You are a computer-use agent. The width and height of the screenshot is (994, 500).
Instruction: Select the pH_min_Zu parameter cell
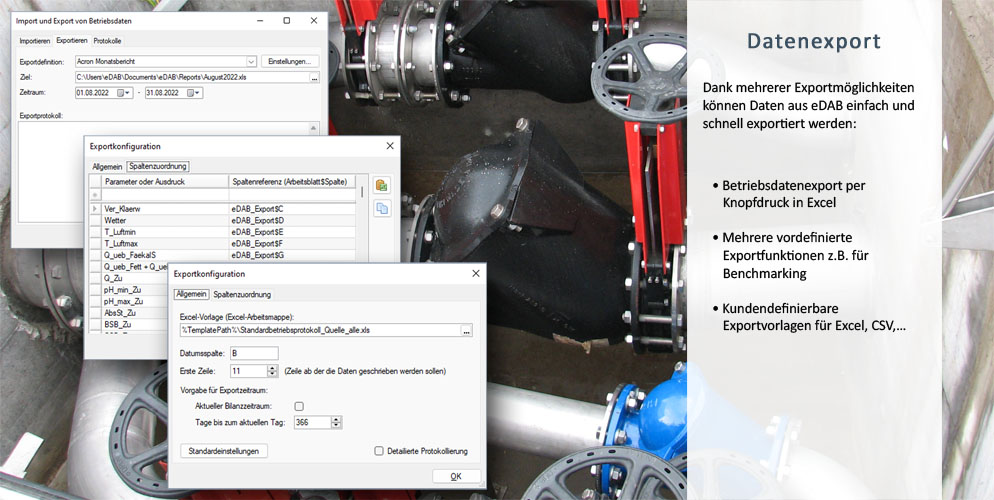point(135,290)
